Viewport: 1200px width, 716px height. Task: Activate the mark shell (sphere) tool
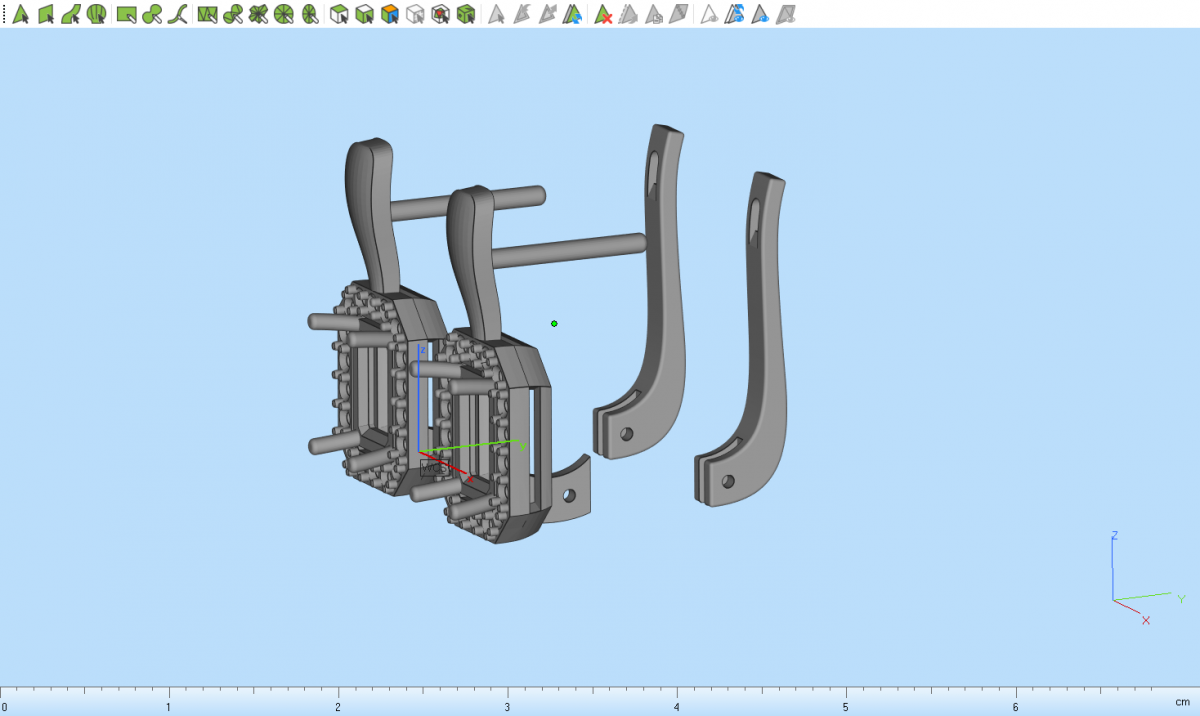(96, 15)
